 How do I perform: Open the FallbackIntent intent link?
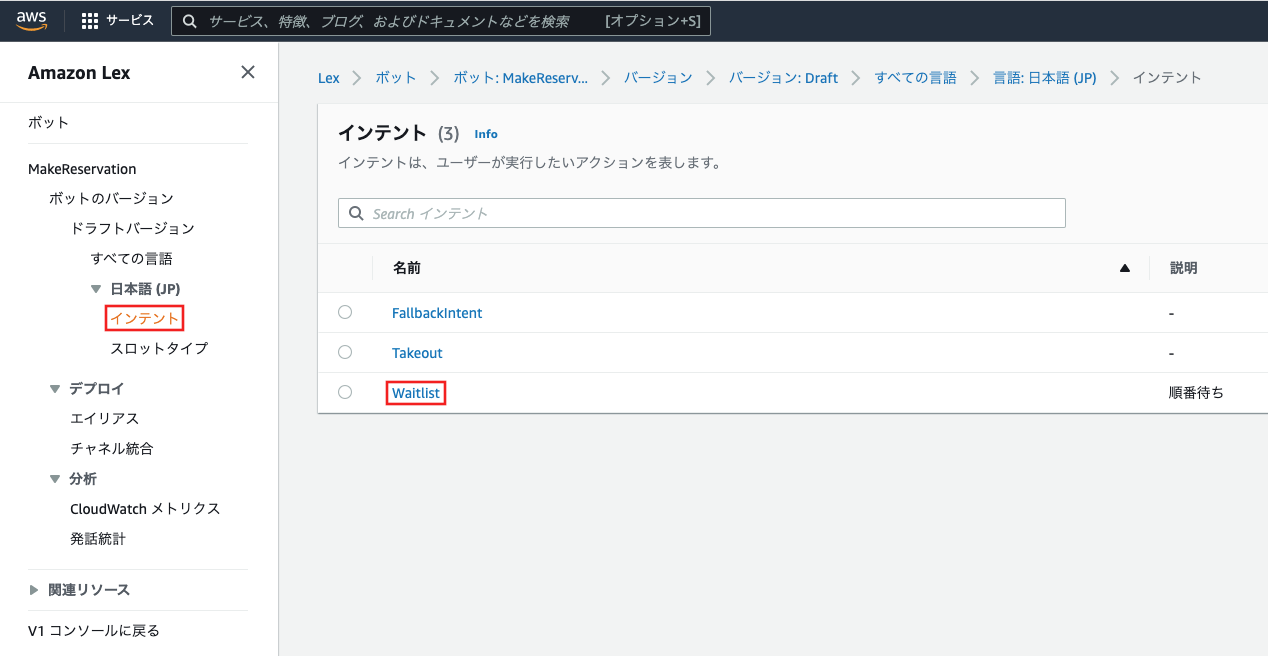[x=437, y=313]
